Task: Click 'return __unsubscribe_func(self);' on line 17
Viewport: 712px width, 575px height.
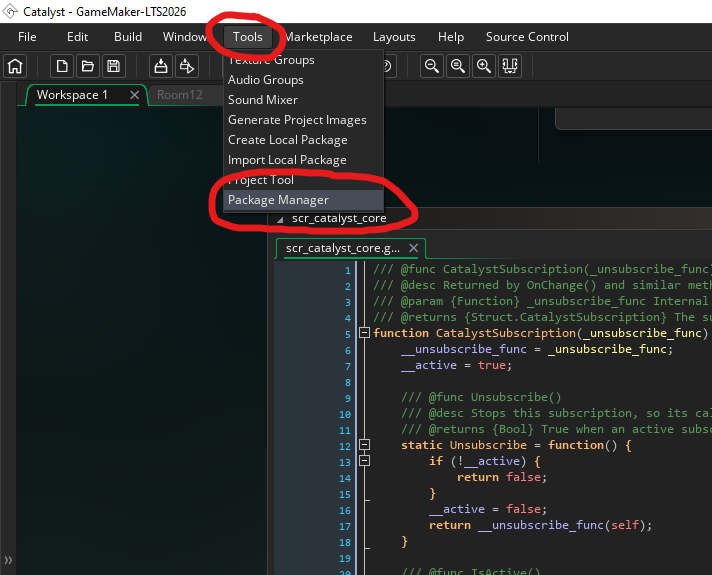Action: [540, 525]
